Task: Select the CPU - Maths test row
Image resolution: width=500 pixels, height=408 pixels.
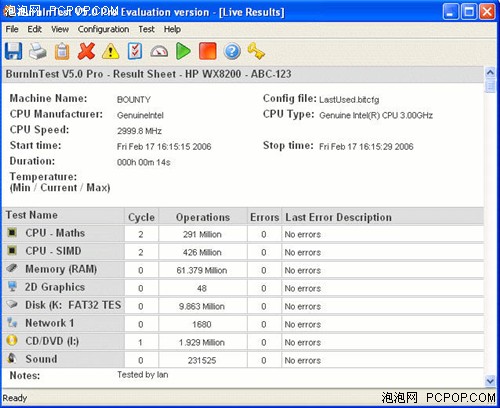Action: pyautogui.click(x=243, y=233)
